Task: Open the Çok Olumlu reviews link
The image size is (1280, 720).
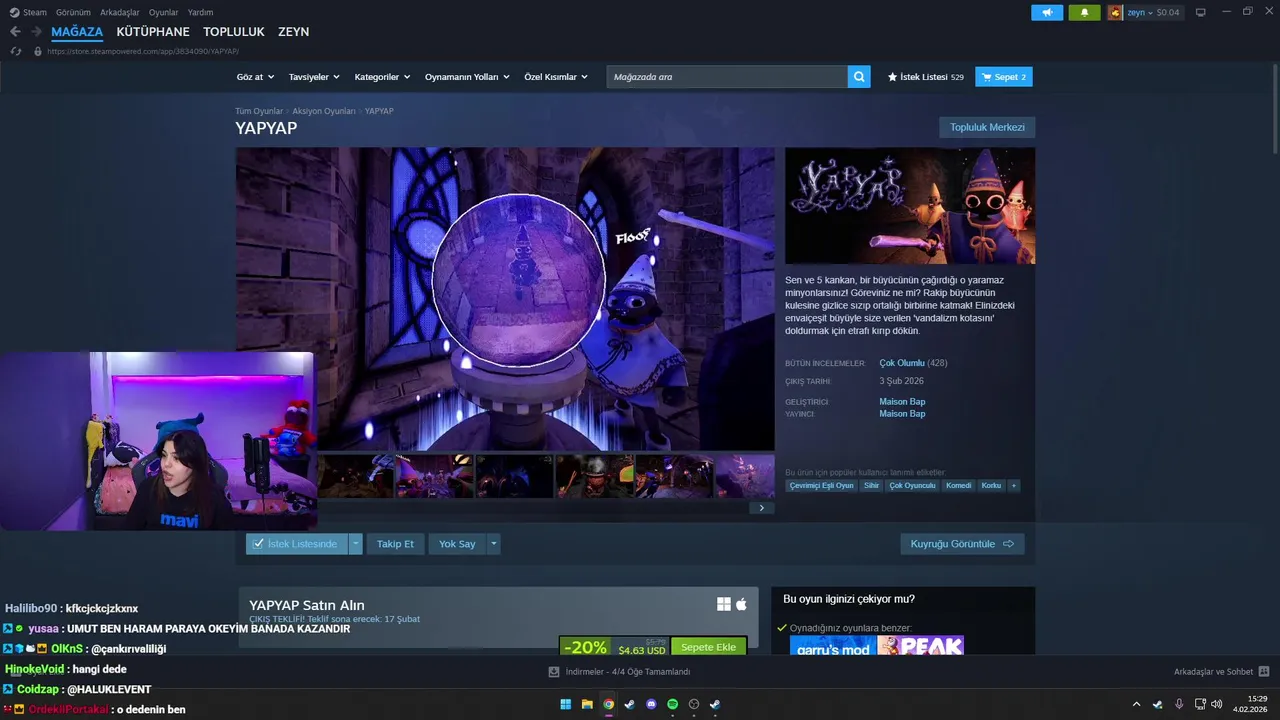Action: coord(902,363)
